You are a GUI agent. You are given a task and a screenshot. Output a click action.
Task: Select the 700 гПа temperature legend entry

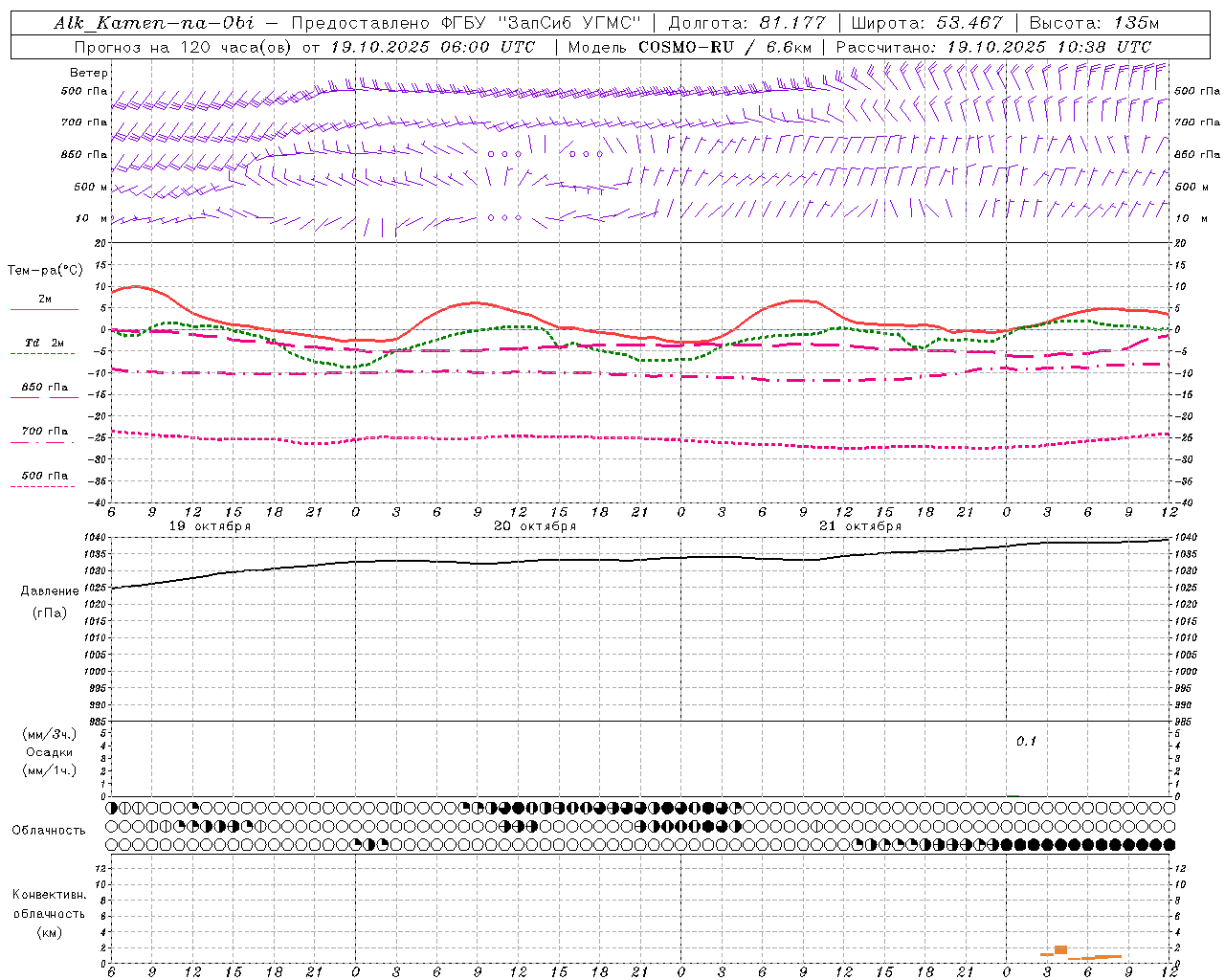click(45, 432)
